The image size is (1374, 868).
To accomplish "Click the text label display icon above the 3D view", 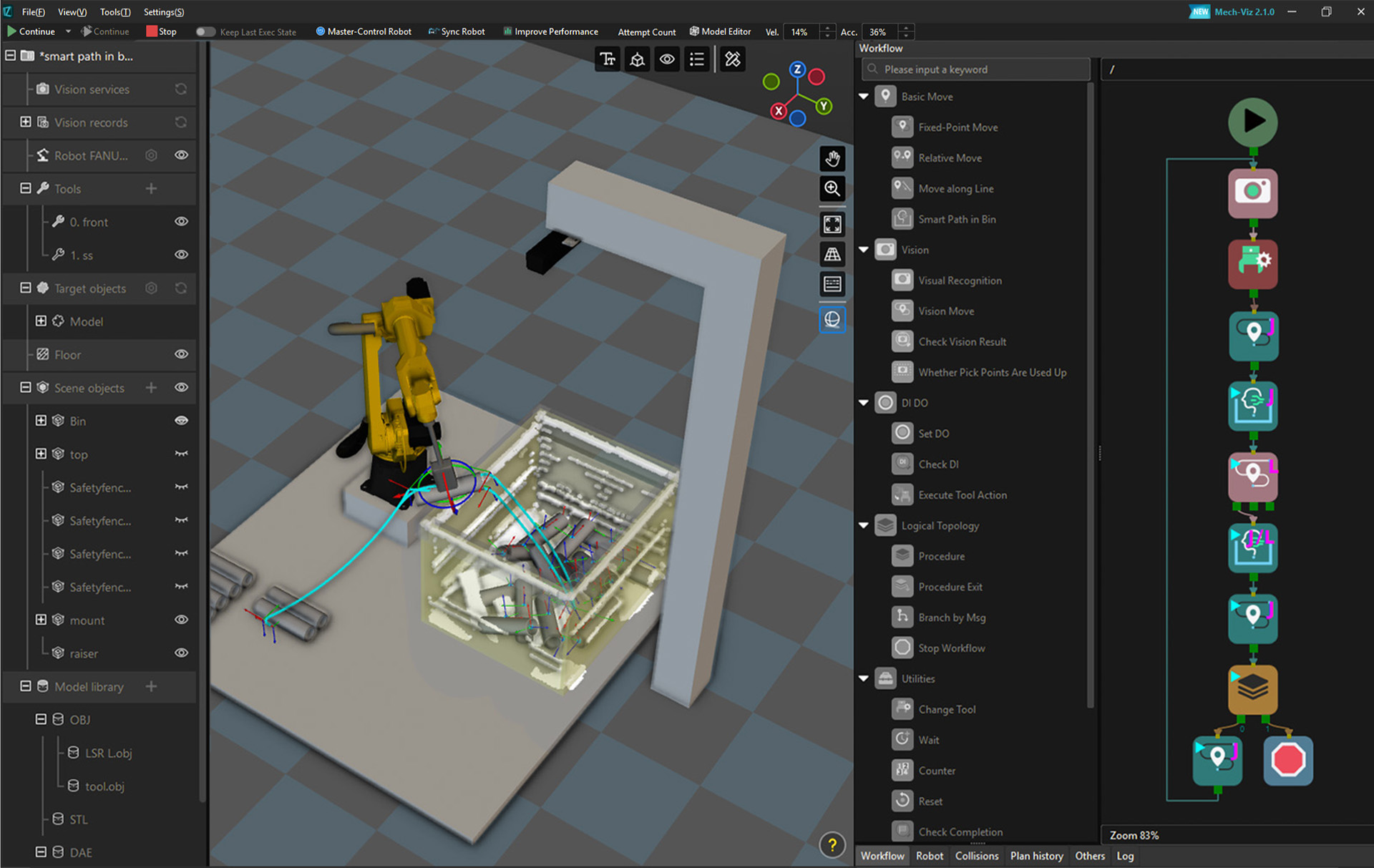I will click(608, 59).
